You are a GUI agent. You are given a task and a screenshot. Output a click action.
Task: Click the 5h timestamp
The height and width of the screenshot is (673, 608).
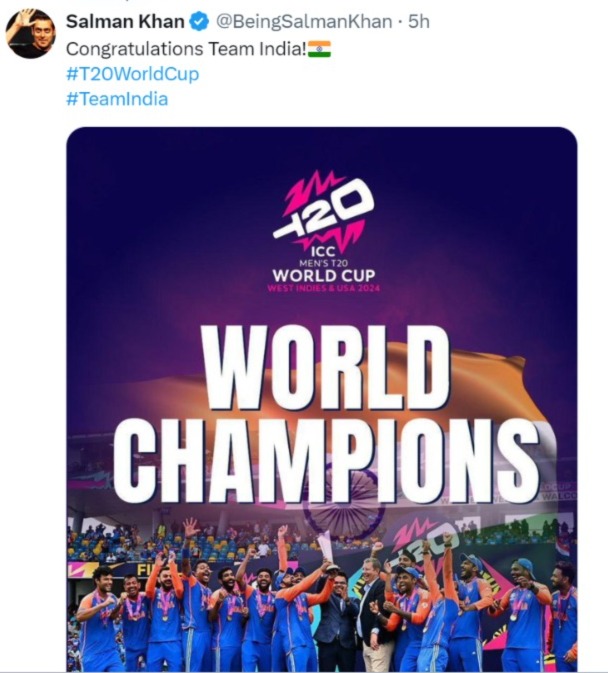click(421, 21)
